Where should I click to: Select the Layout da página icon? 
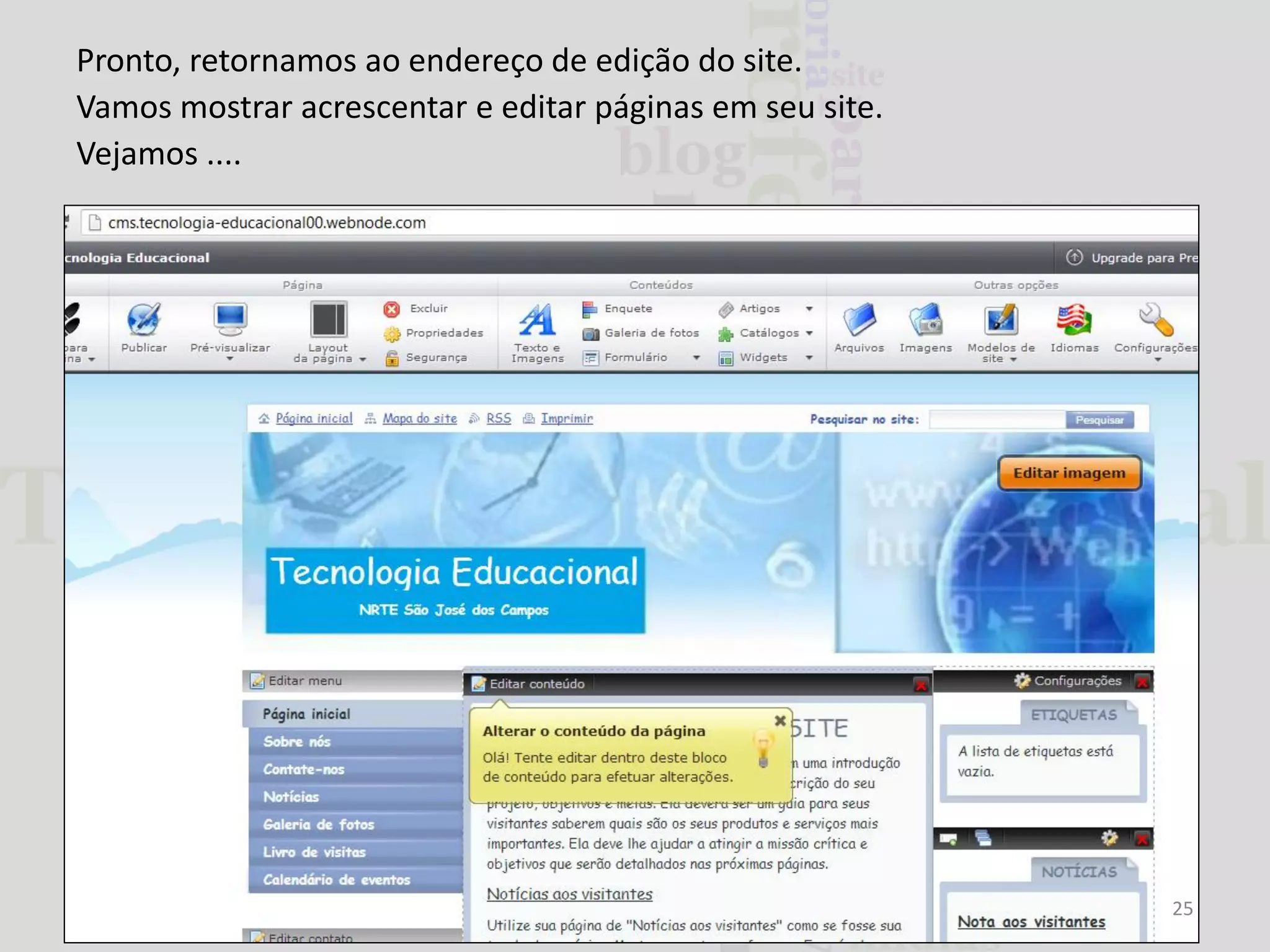click(x=329, y=319)
